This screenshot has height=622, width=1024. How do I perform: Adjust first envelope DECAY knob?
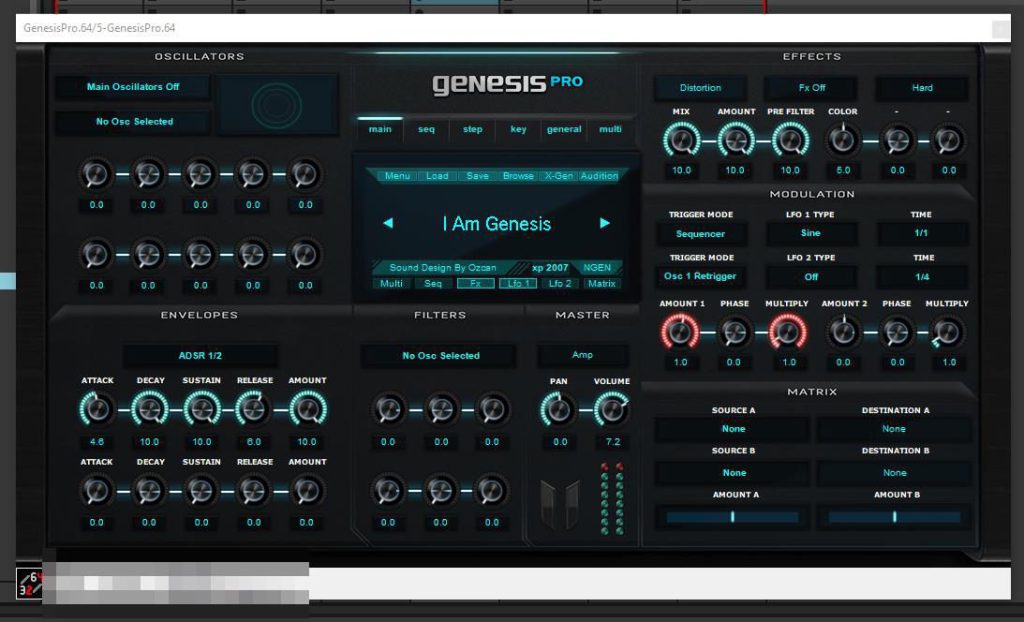pos(150,410)
